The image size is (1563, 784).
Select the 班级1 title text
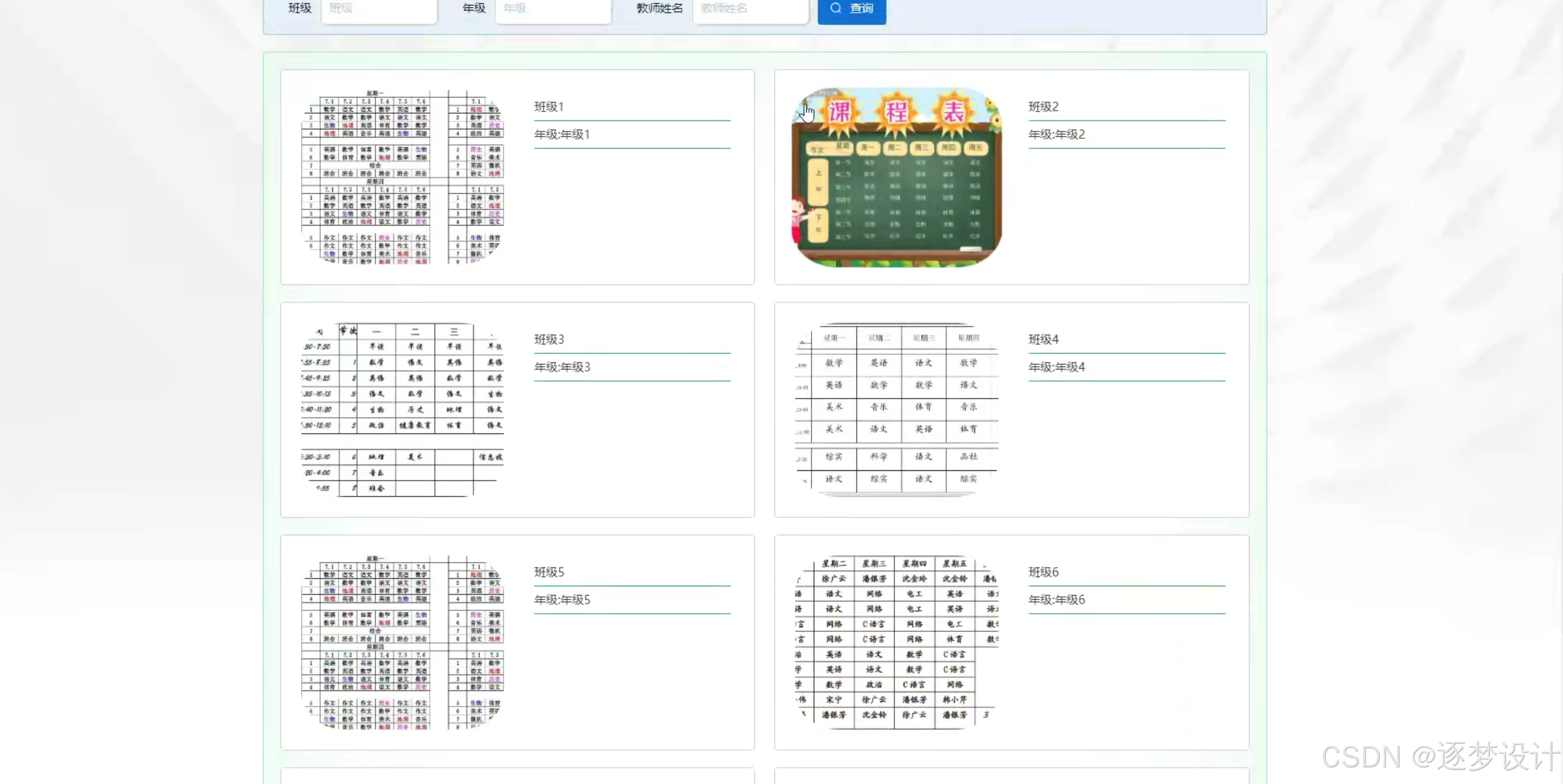pyautogui.click(x=549, y=107)
